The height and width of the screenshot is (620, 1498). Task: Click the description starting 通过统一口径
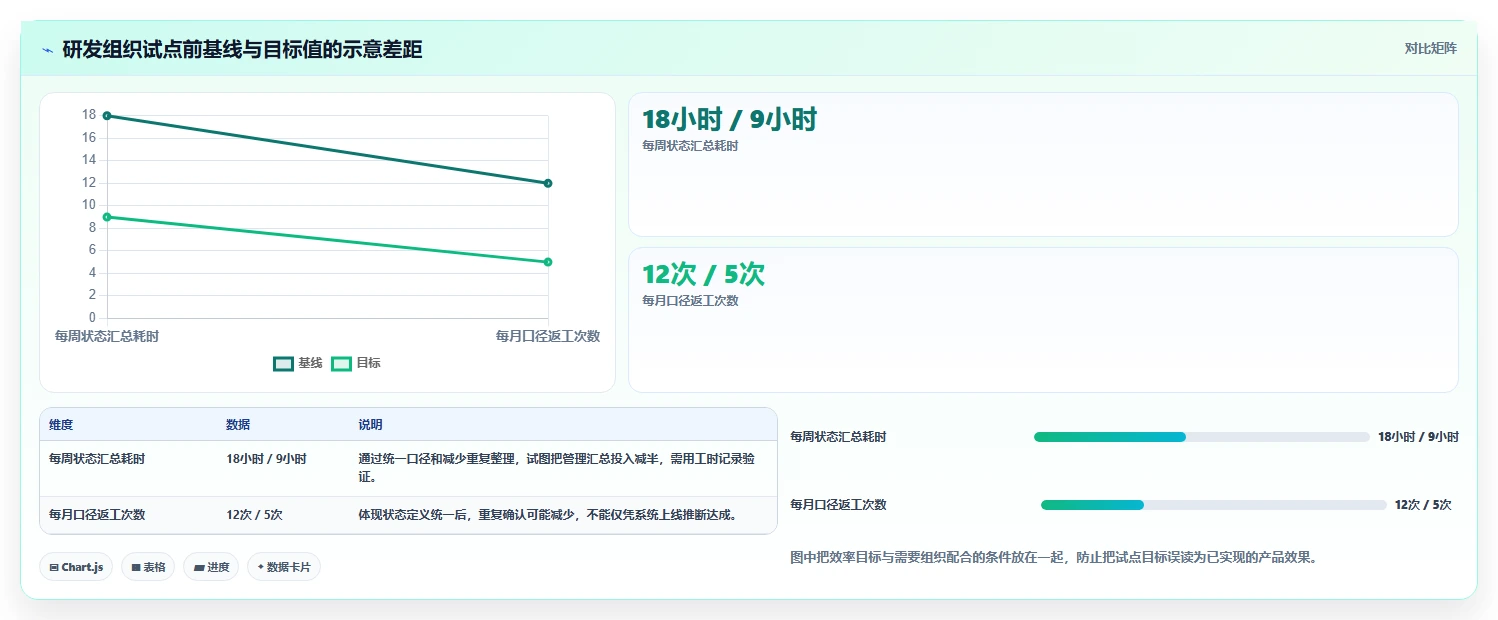(556, 468)
